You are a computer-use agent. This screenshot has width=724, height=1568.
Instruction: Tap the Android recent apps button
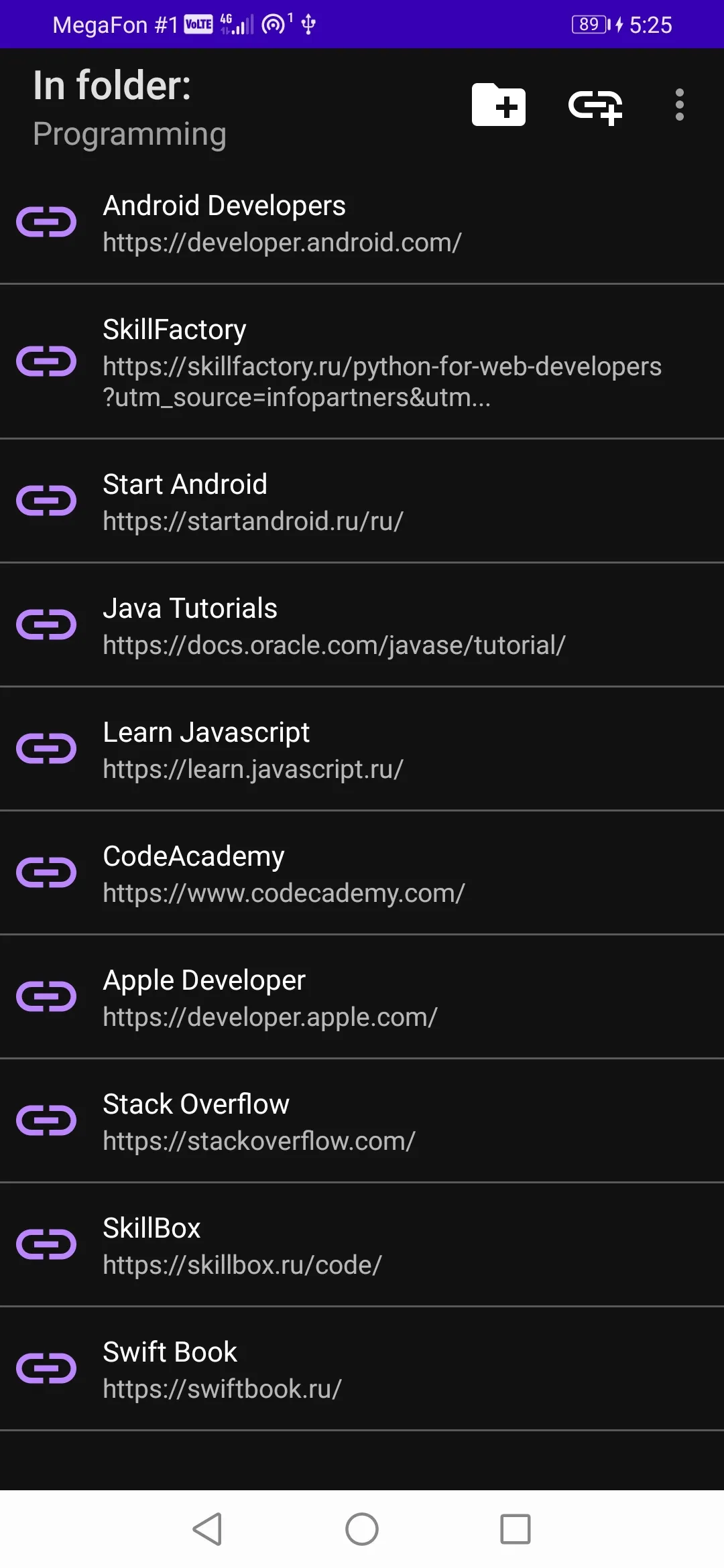pyautogui.click(x=516, y=1529)
